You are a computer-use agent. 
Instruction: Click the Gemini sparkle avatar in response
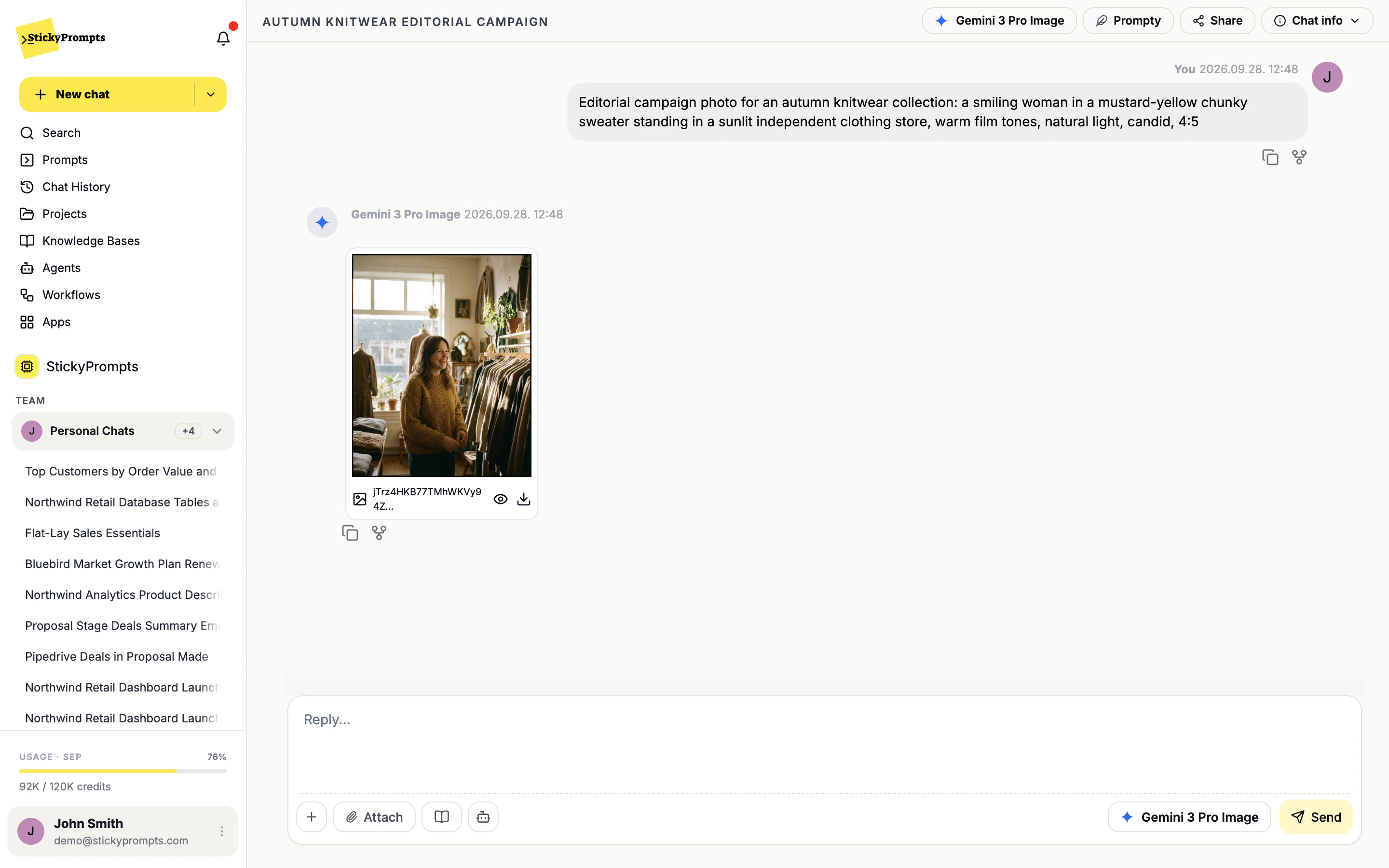pos(322,222)
